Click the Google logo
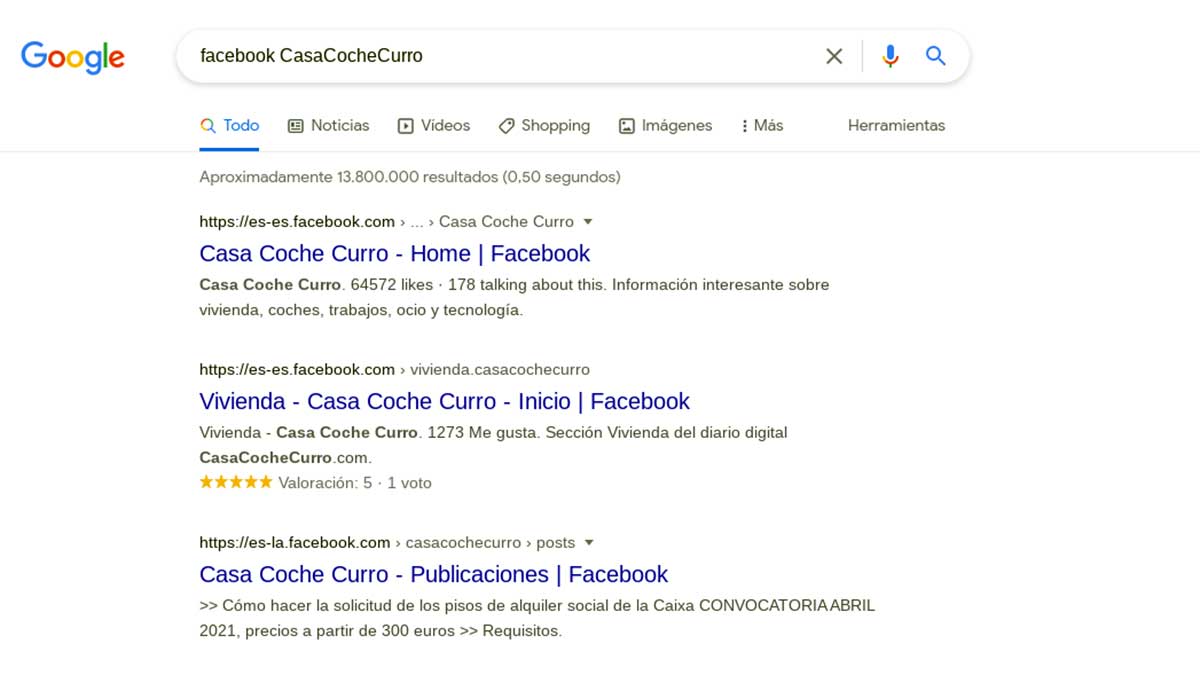 73,56
